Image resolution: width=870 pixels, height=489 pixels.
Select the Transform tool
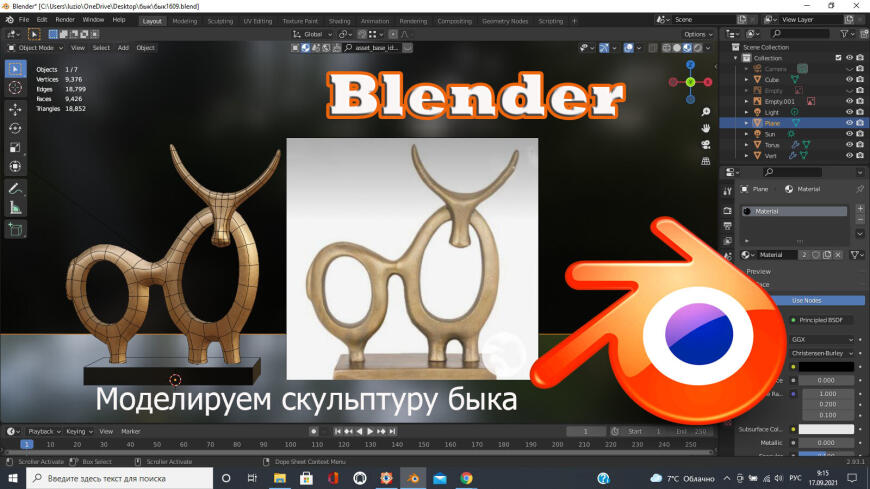[x=15, y=166]
